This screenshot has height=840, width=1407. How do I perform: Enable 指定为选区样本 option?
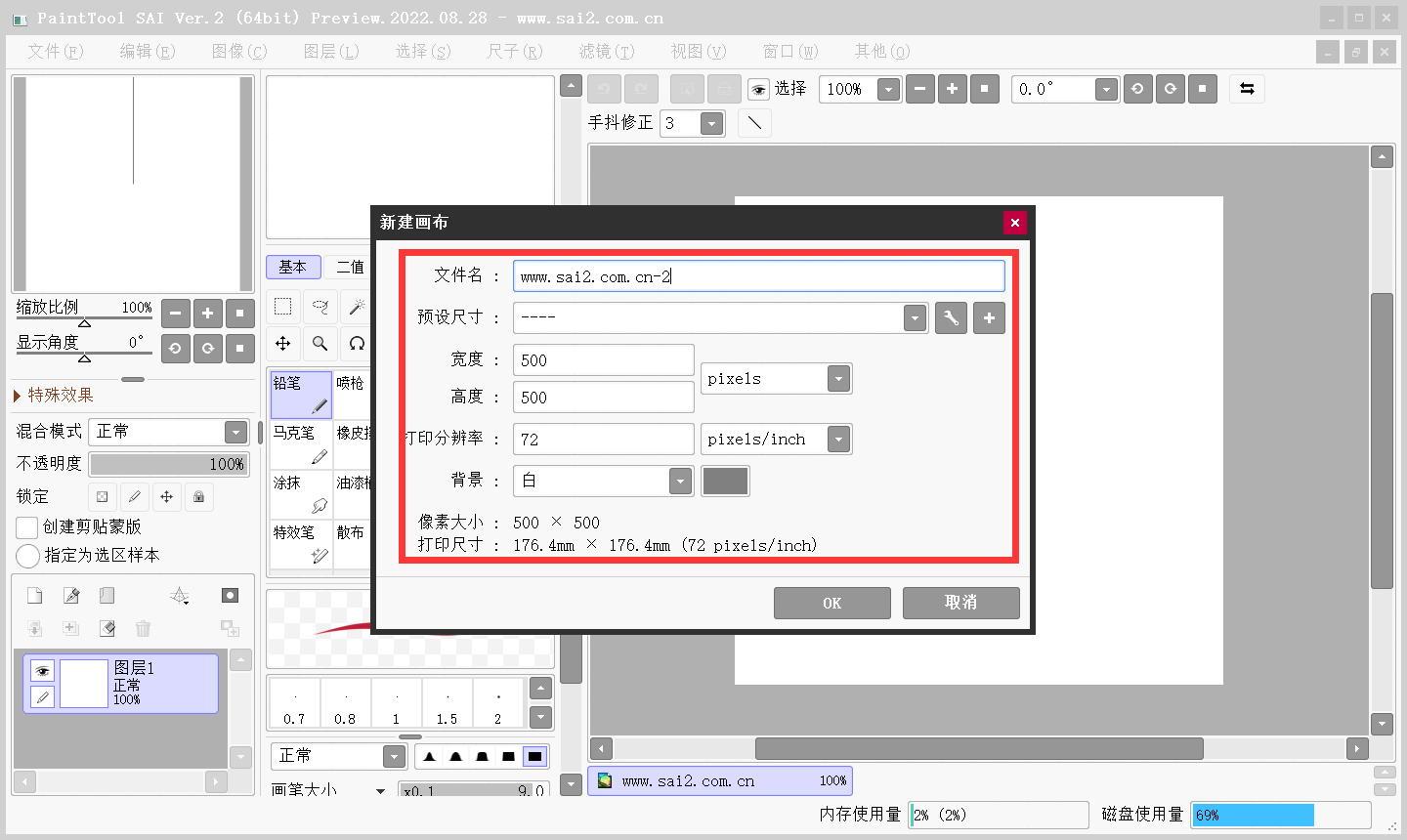(27, 556)
